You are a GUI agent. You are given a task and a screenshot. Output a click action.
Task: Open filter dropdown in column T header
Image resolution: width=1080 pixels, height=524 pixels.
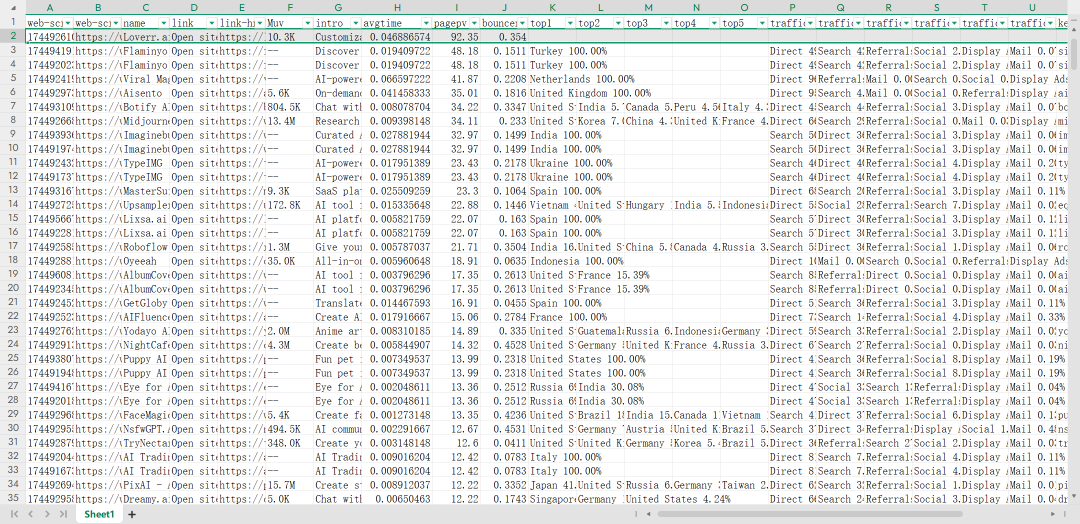click(x=1001, y=23)
